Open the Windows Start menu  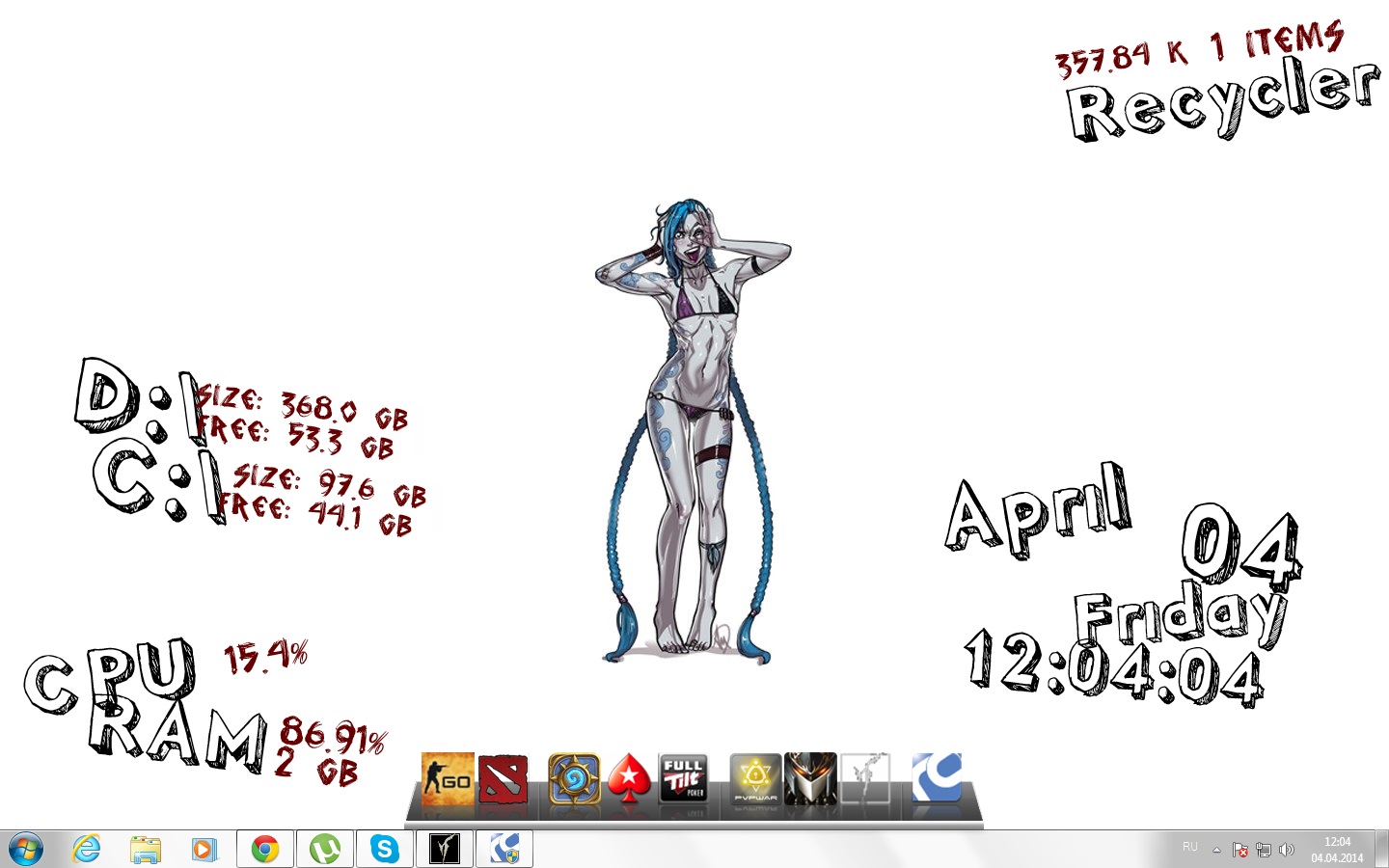coord(26,850)
